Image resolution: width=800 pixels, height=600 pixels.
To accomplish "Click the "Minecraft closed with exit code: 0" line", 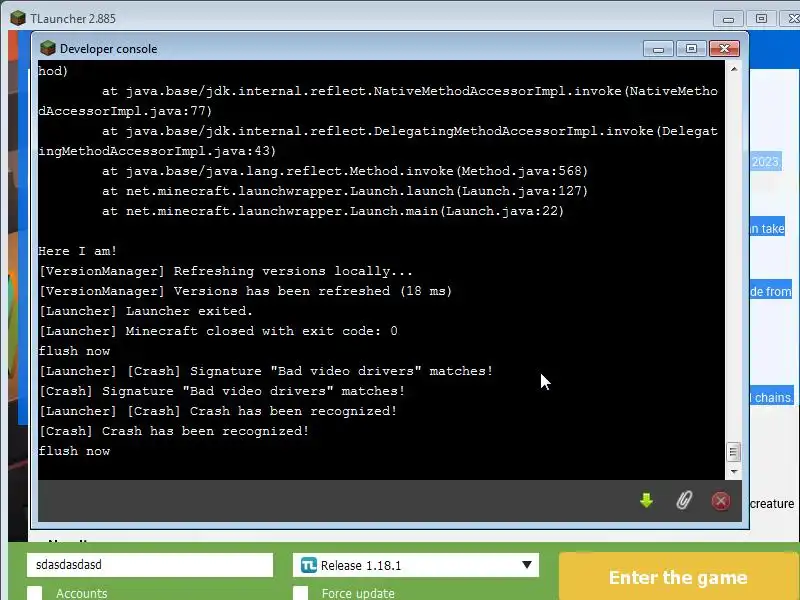I will (x=218, y=331).
